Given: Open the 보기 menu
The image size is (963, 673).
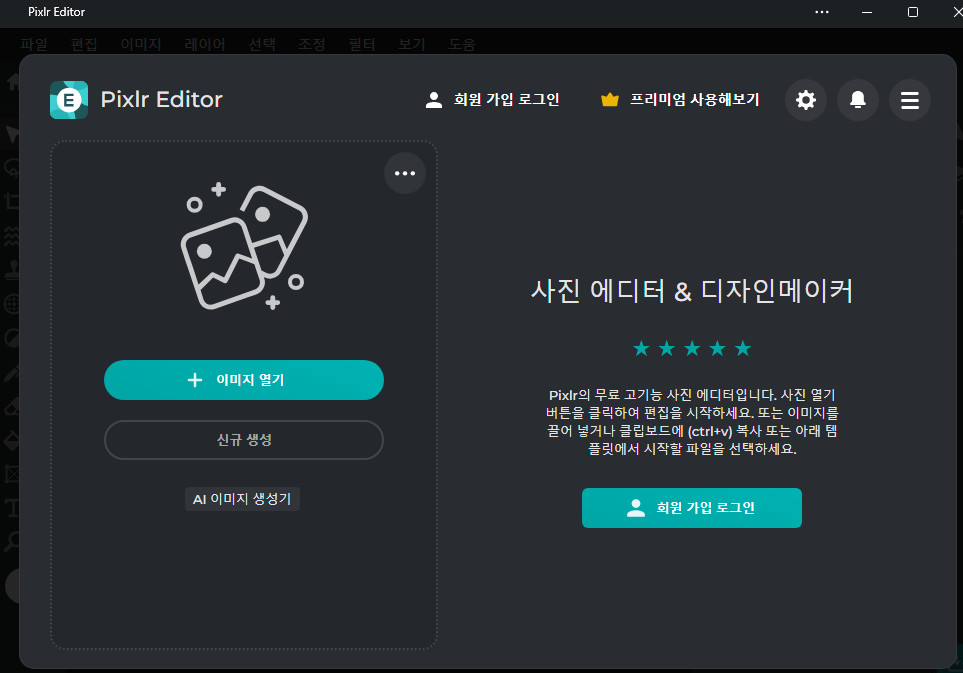Looking at the screenshot, I should click(x=412, y=44).
